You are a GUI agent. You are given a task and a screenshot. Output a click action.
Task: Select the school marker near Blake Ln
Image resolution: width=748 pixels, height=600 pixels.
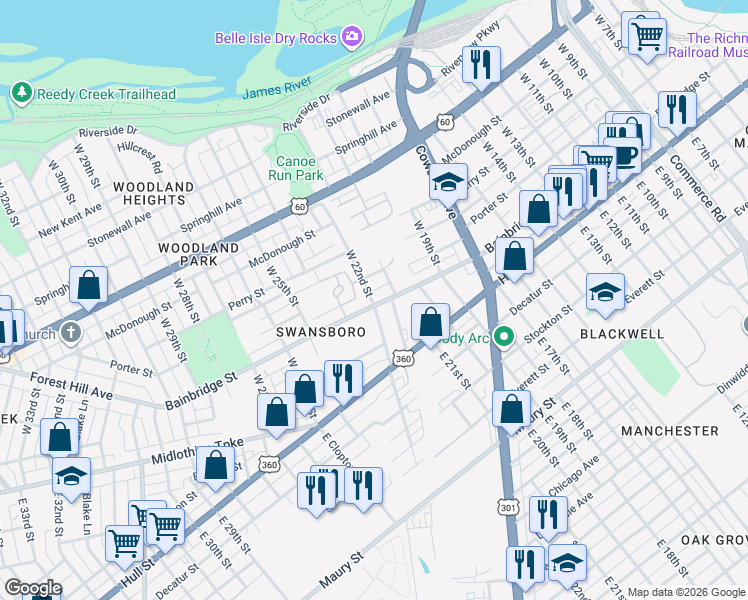[x=72, y=478]
